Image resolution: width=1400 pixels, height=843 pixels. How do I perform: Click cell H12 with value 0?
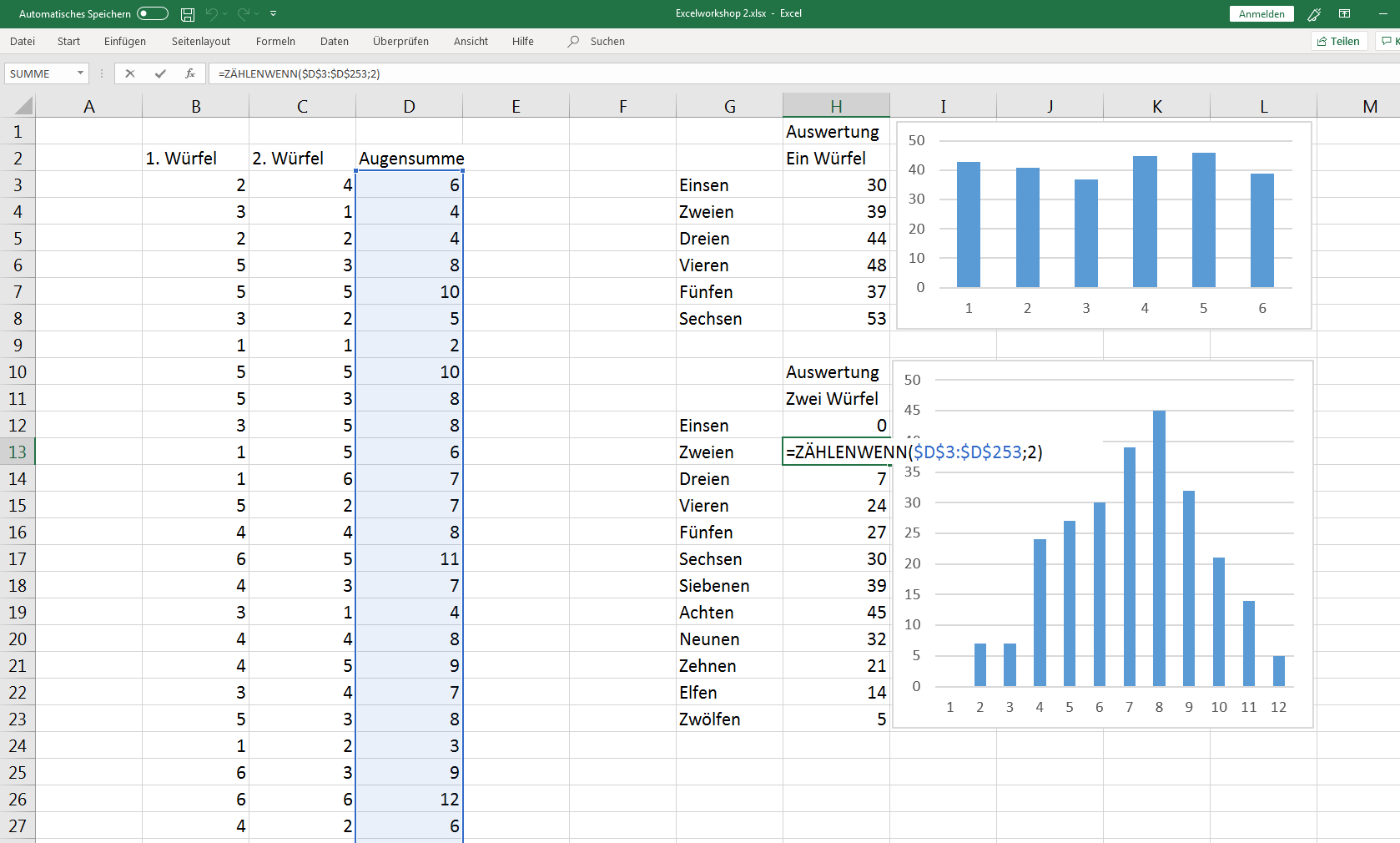tap(836, 425)
